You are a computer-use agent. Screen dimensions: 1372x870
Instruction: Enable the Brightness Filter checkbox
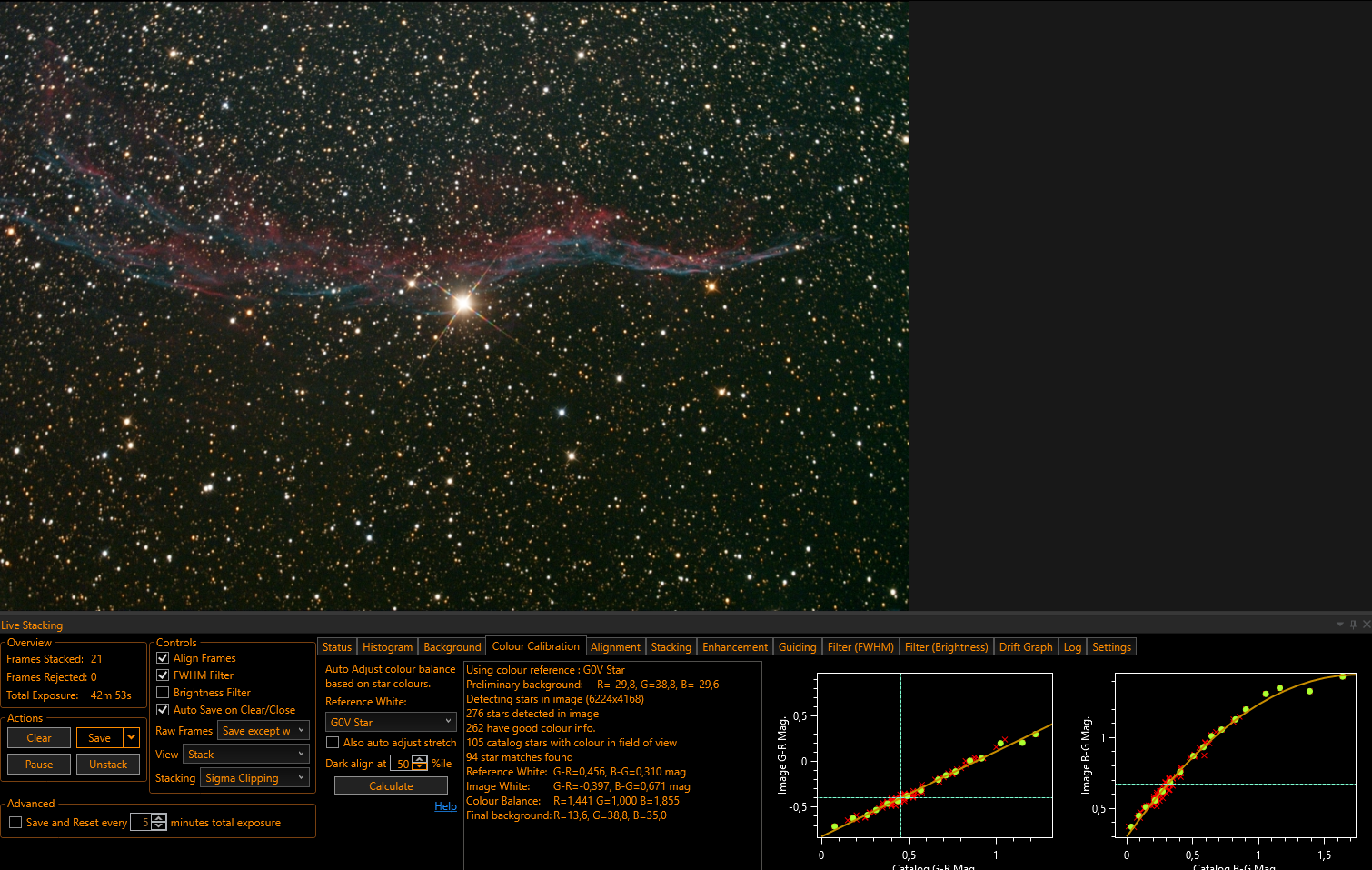coord(163,693)
